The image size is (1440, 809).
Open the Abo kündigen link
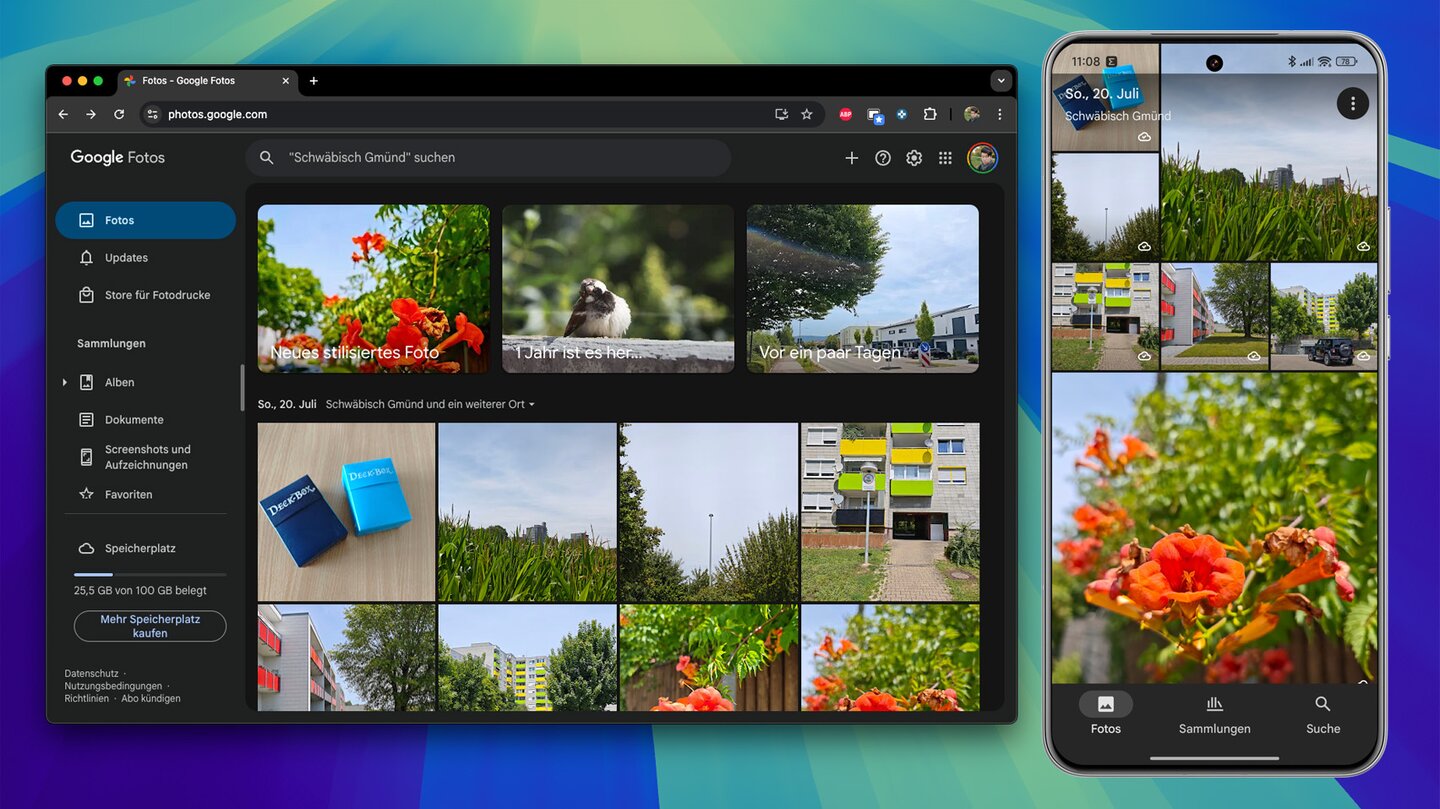tap(151, 698)
